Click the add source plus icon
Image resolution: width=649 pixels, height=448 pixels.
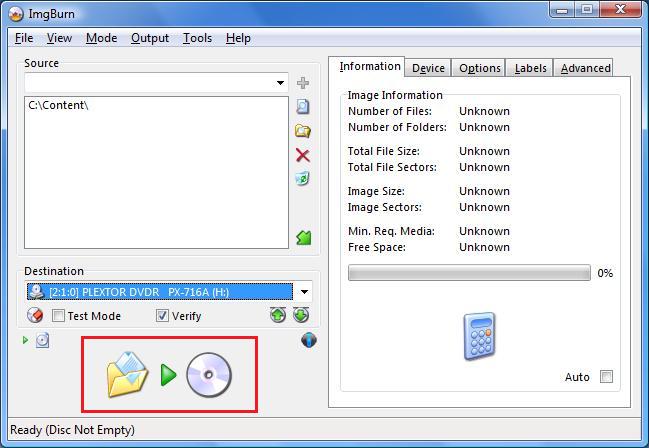click(303, 83)
